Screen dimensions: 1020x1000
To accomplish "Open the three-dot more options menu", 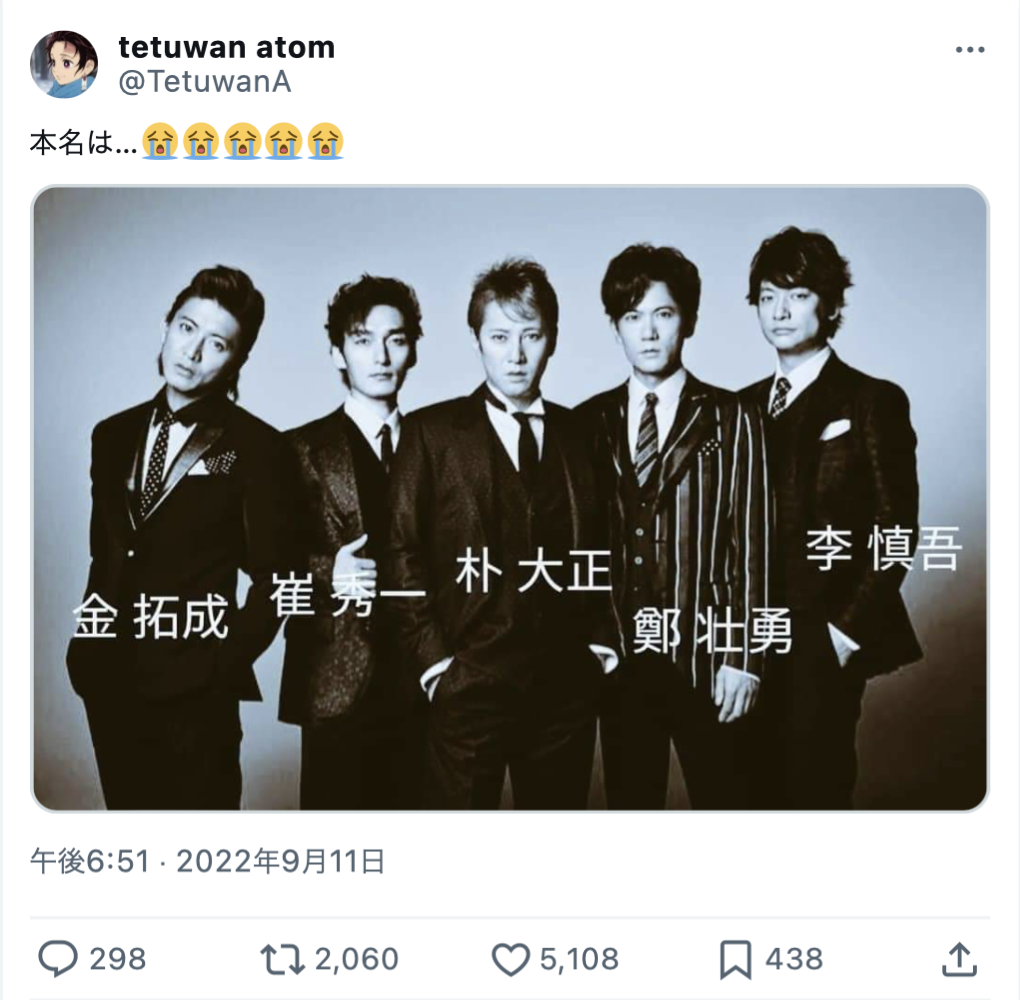I will tap(970, 49).
